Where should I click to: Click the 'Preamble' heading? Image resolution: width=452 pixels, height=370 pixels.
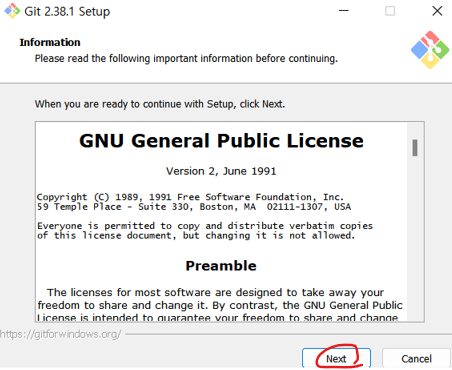[221, 266]
